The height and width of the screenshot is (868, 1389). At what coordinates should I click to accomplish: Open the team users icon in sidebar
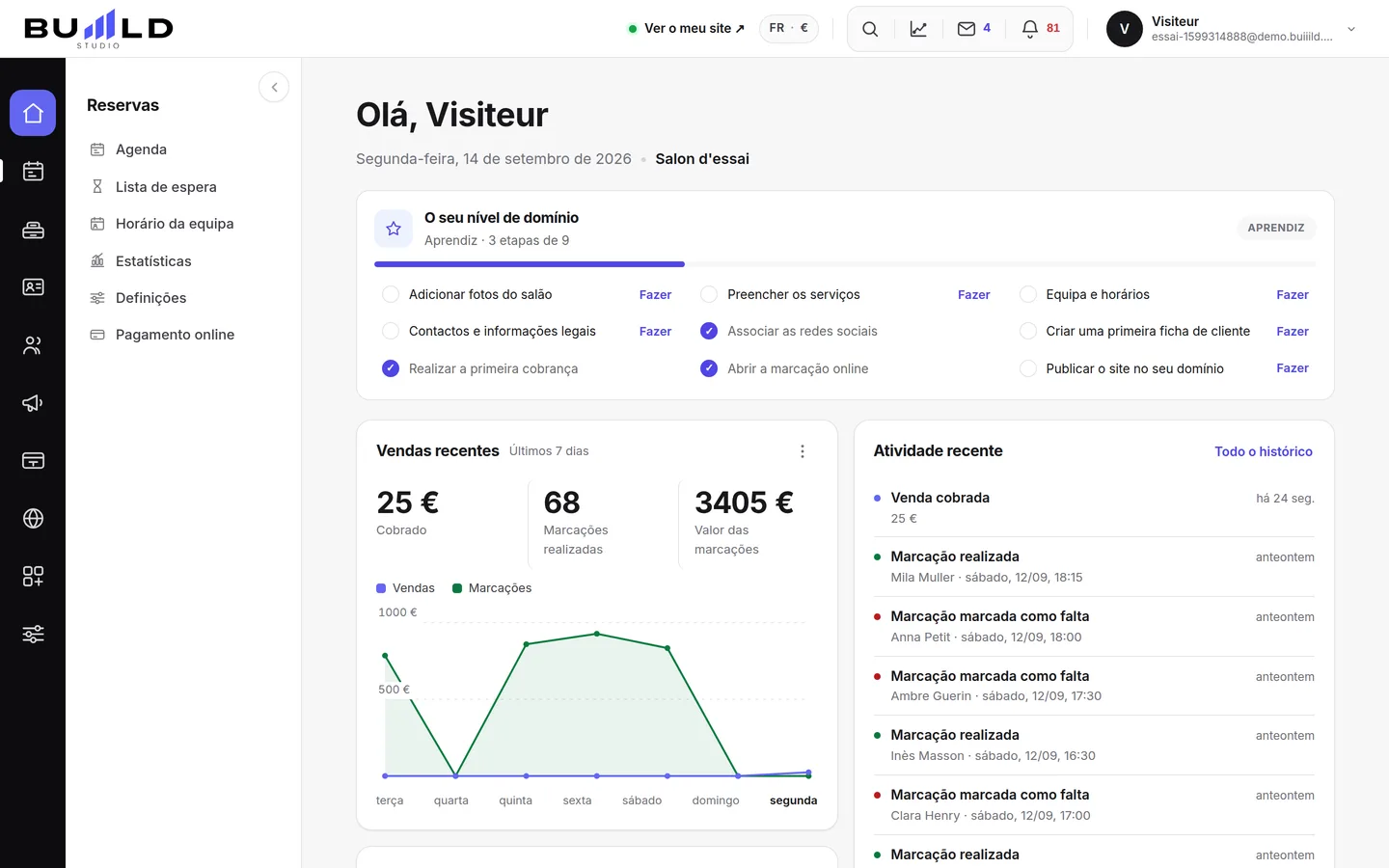click(x=33, y=345)
